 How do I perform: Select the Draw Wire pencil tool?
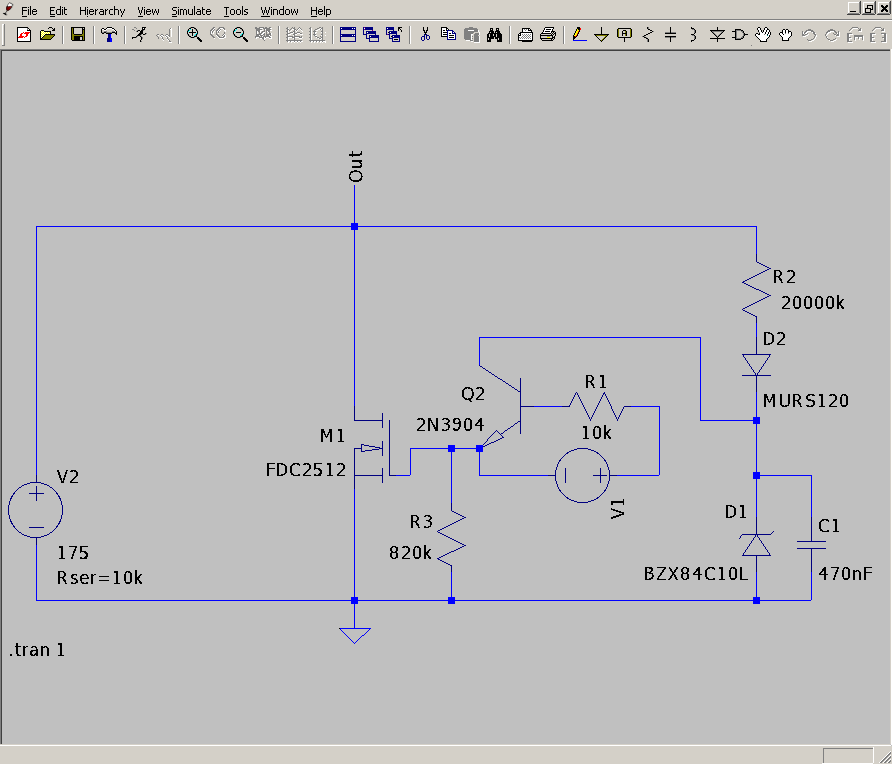click(579, 35)
